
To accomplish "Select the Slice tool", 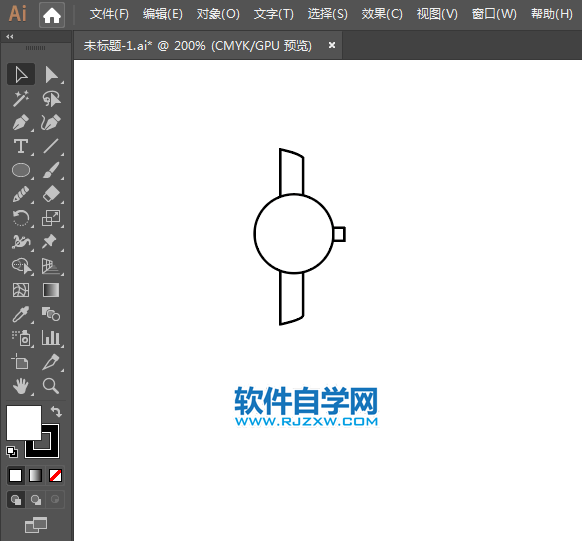I will pyautogui.click(x=51, y=362).
